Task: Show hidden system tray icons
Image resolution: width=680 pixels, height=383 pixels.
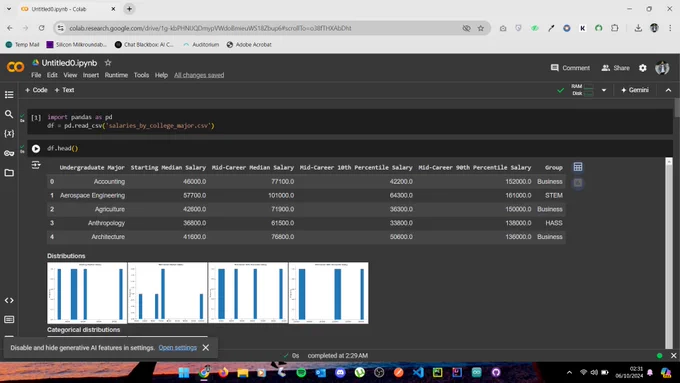Action: pyautogui.click(x=569, y=373)
